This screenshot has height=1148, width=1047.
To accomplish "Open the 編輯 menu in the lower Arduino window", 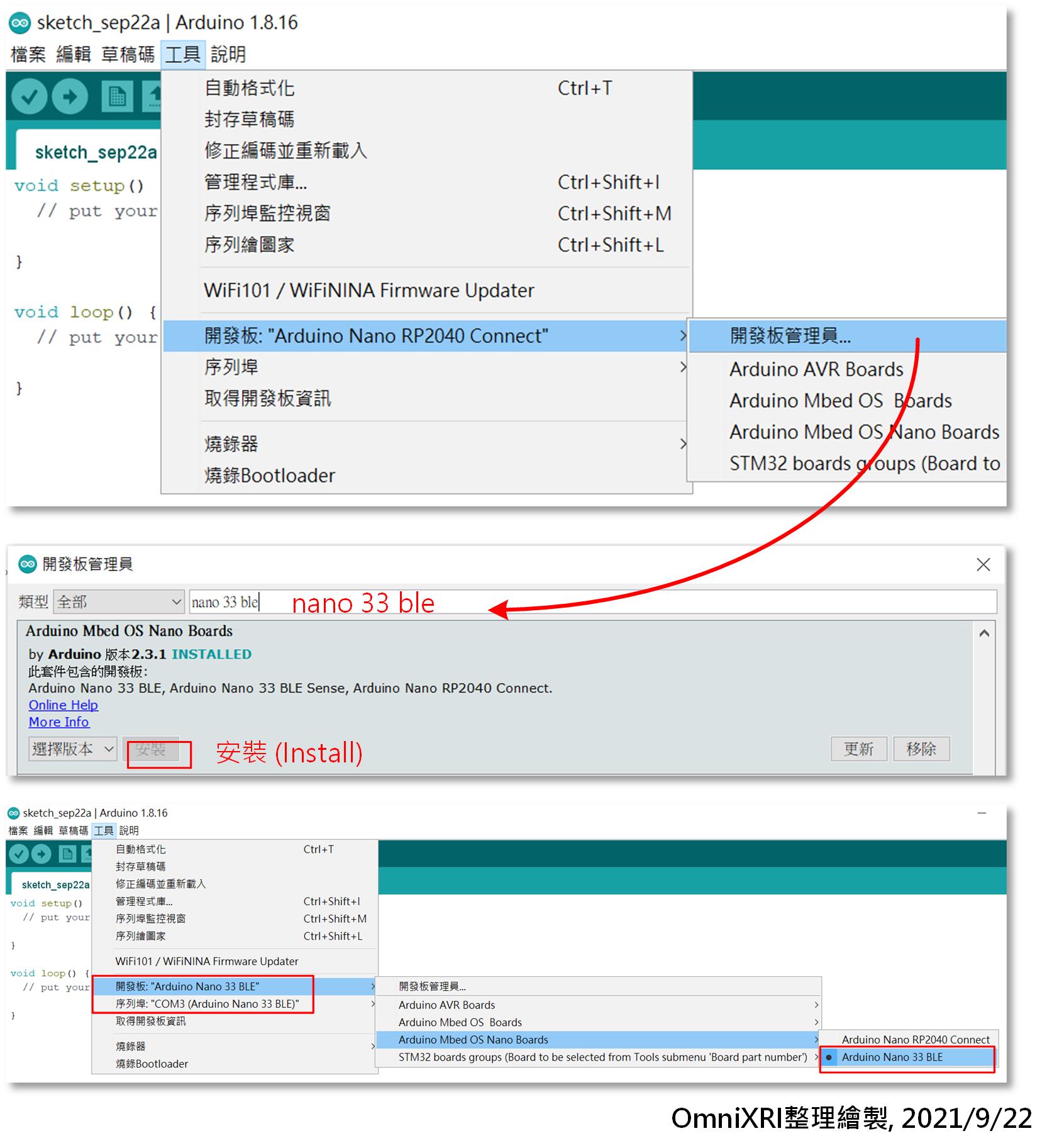I will pyautogui.click(x=43, y=830).
